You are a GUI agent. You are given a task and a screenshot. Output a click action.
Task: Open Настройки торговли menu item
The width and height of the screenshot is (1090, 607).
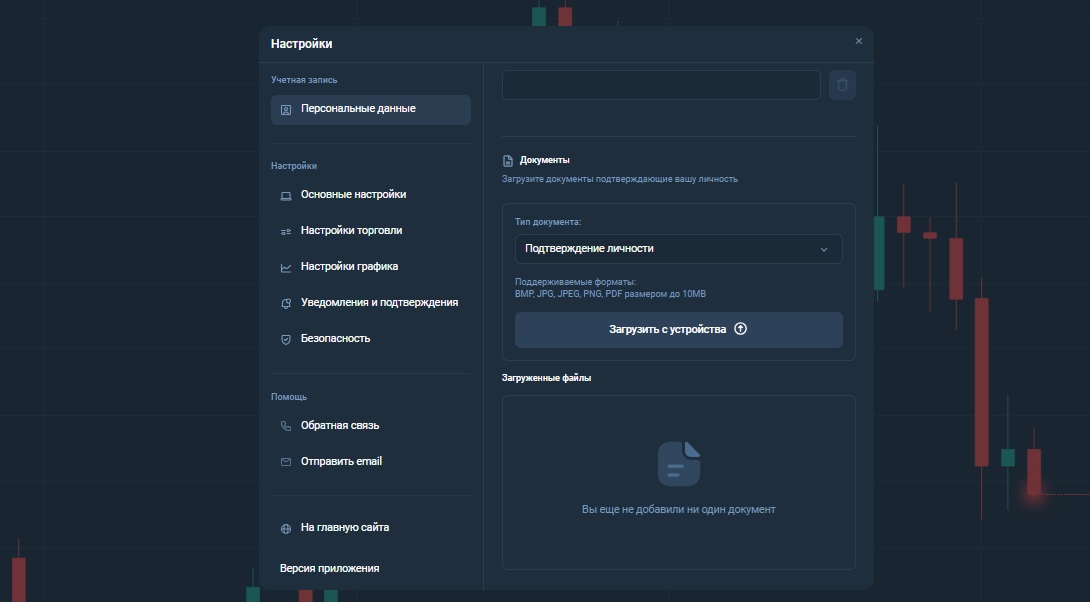click(351, 231)
